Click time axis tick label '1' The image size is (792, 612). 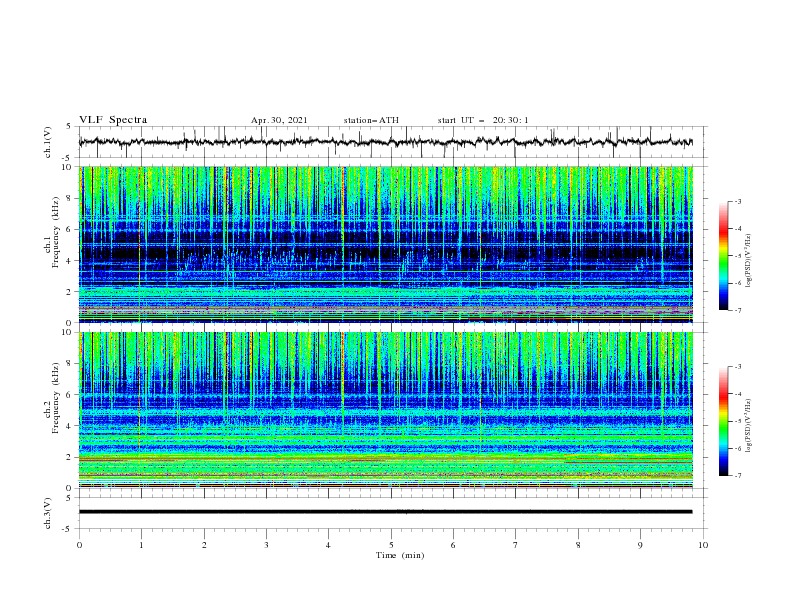click(141, 545)
